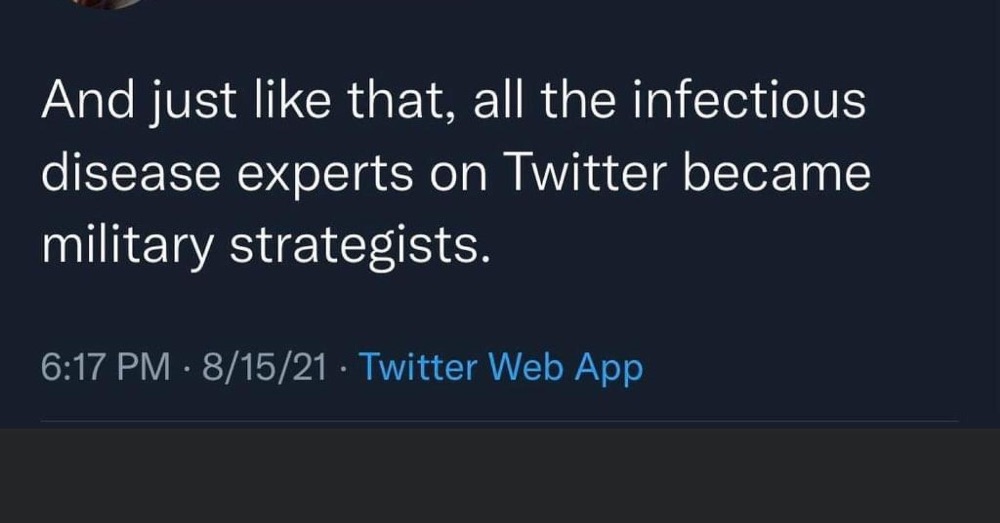Click the word "experts" in the tweet

(x=325, y=175)
